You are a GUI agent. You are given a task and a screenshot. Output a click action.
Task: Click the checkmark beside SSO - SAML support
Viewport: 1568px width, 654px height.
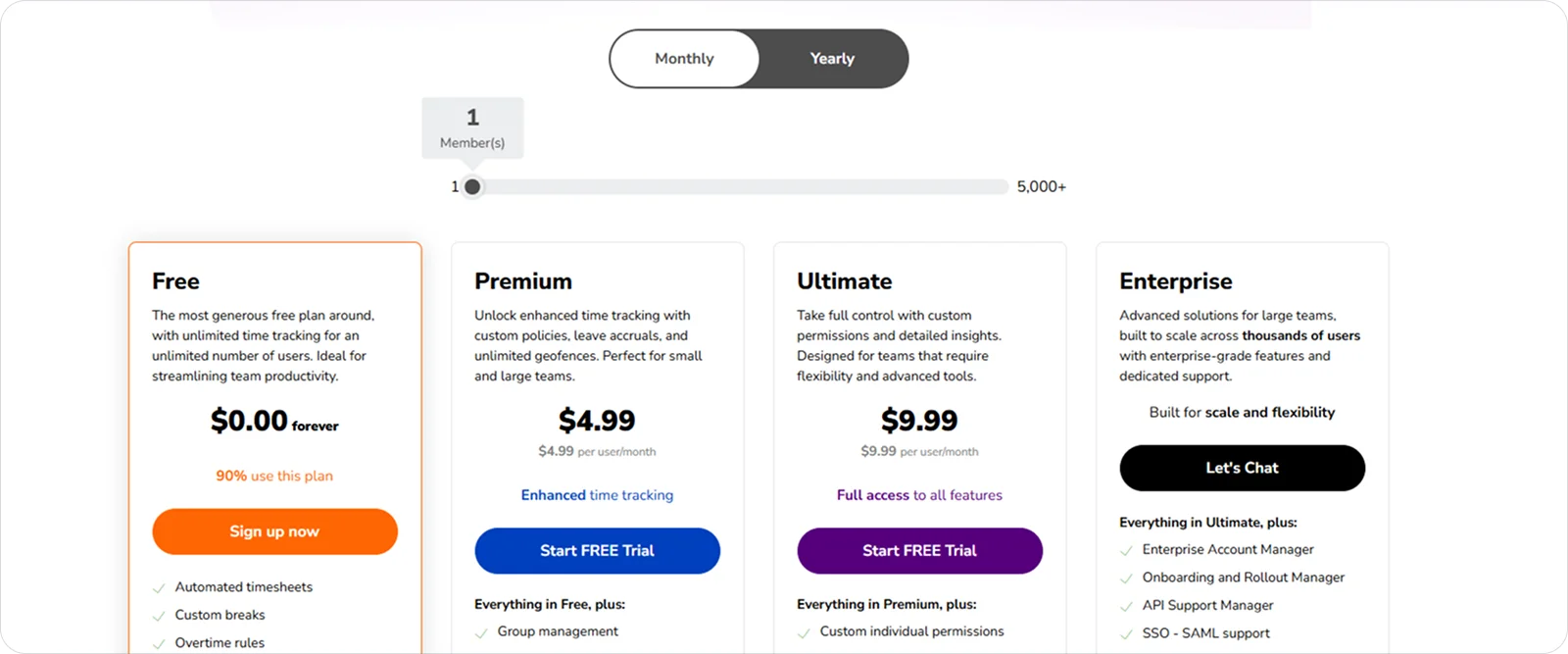pos(1127,633)
